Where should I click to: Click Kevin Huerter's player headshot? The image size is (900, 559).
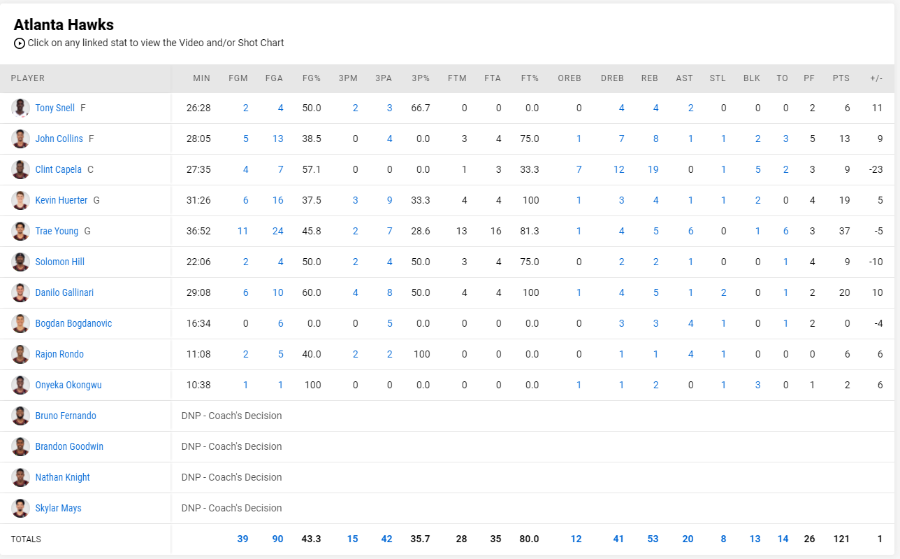(x=20, y=200)
